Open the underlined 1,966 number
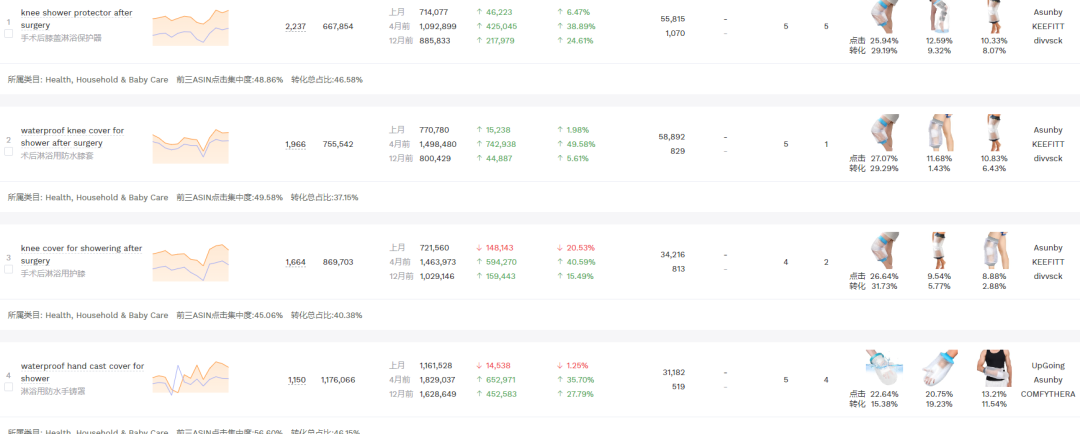This screenshot has width=1080, height=434. point(295,144)
